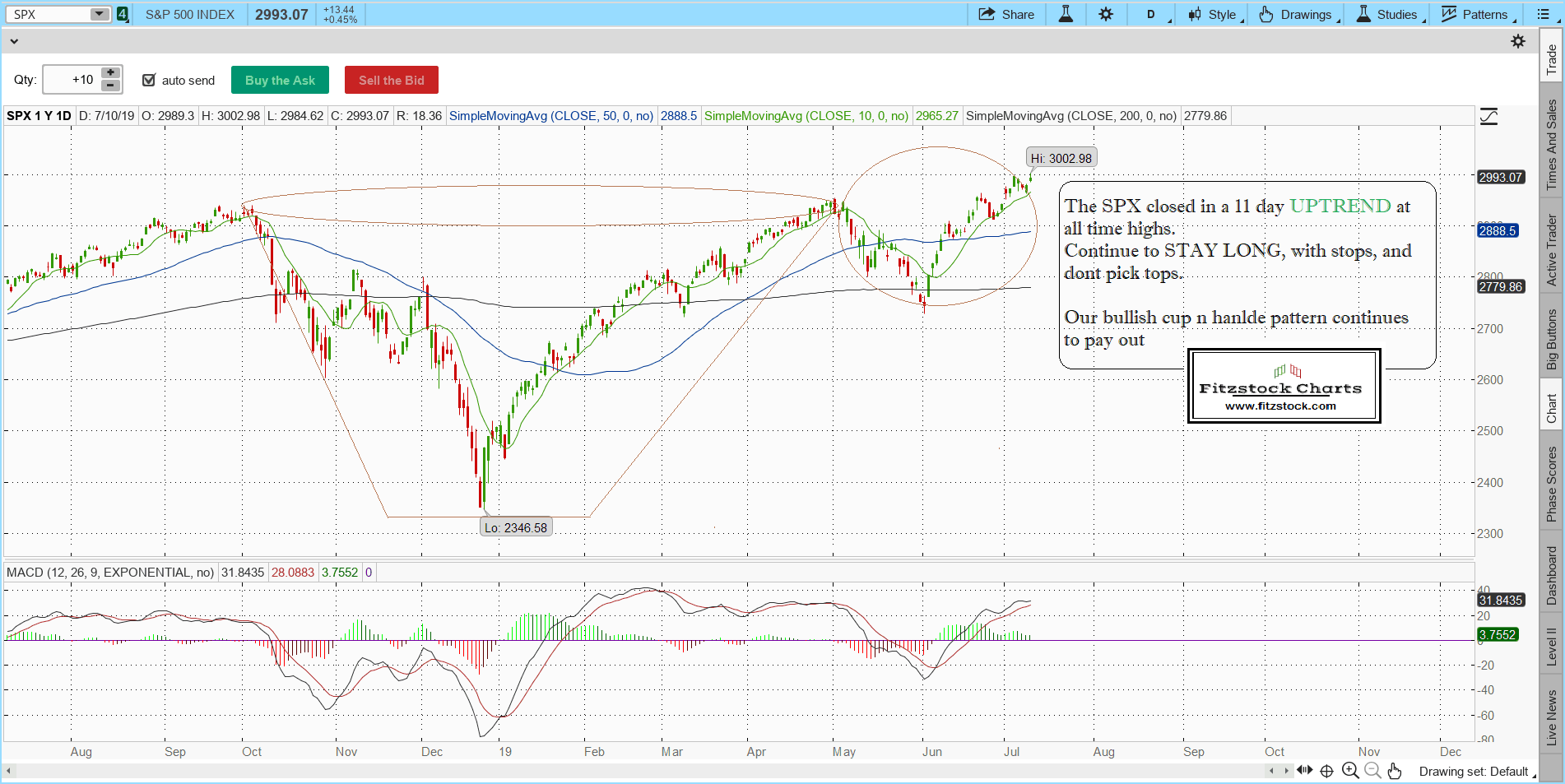1565x784 pixels.
Task: Open the SPX symbol dropdown
Action: click(x=100, y=14)
